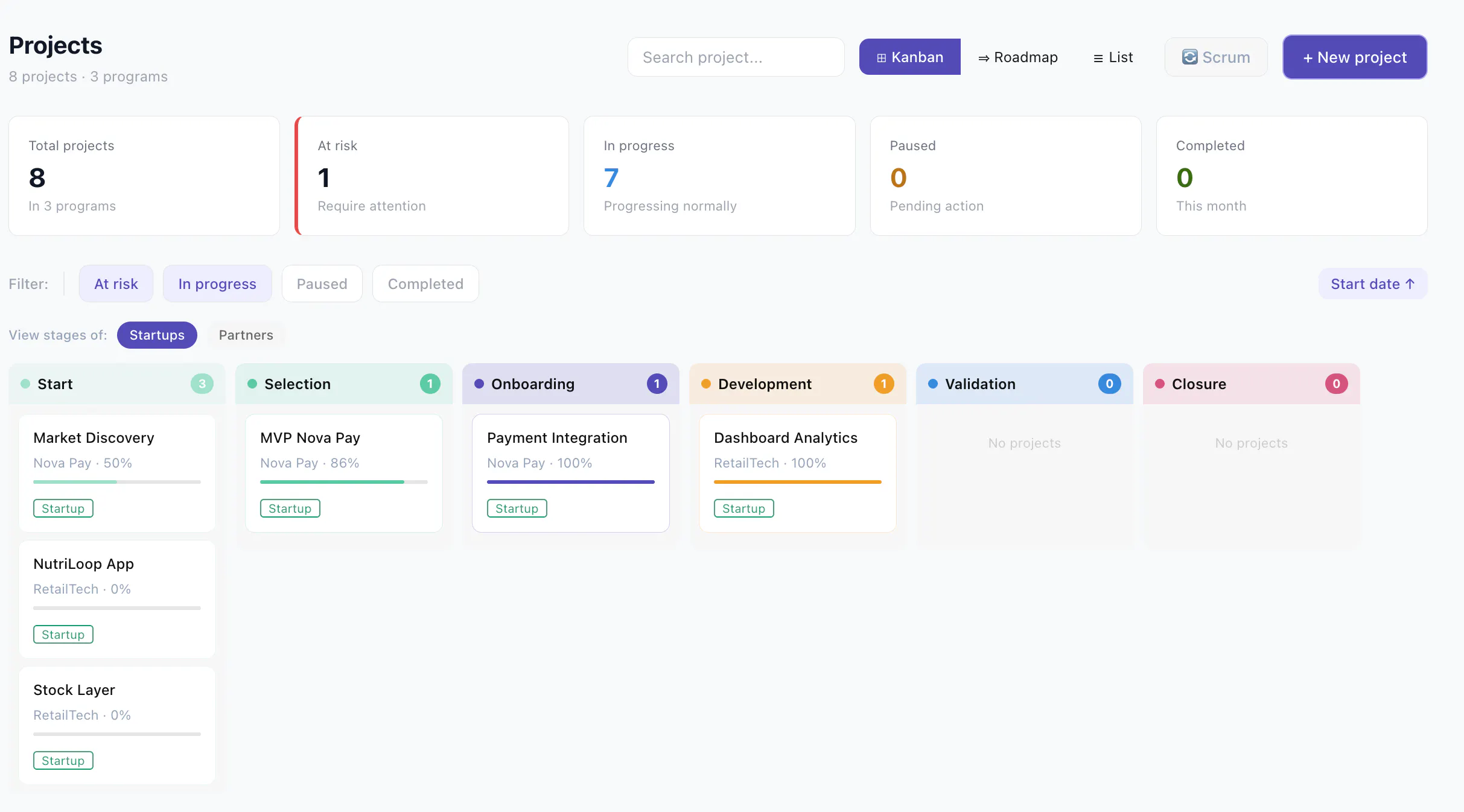Click the Development column count badge
Viewport: 1464px width, 812px height.
[884, 384]
